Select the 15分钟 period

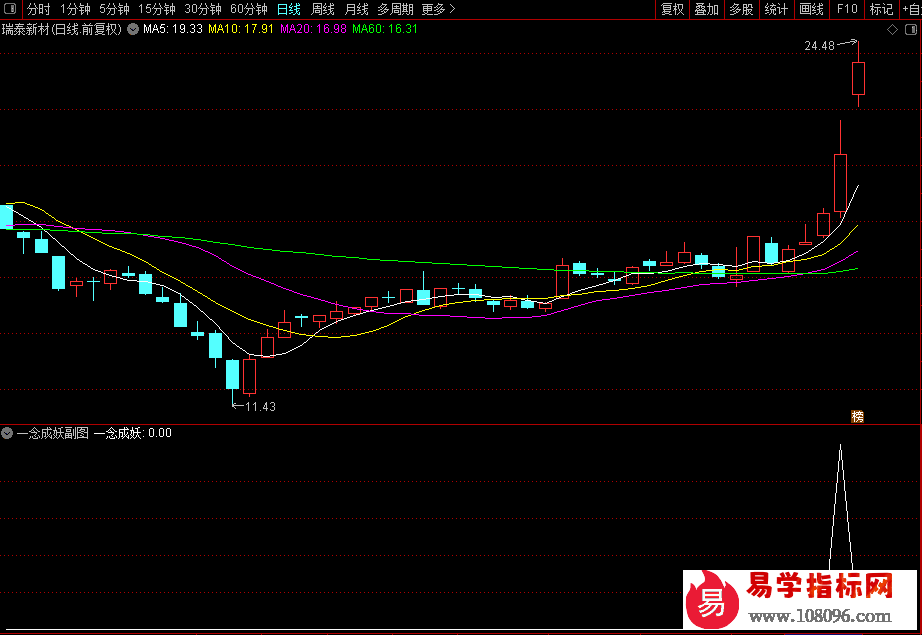[x=156, y=9]
